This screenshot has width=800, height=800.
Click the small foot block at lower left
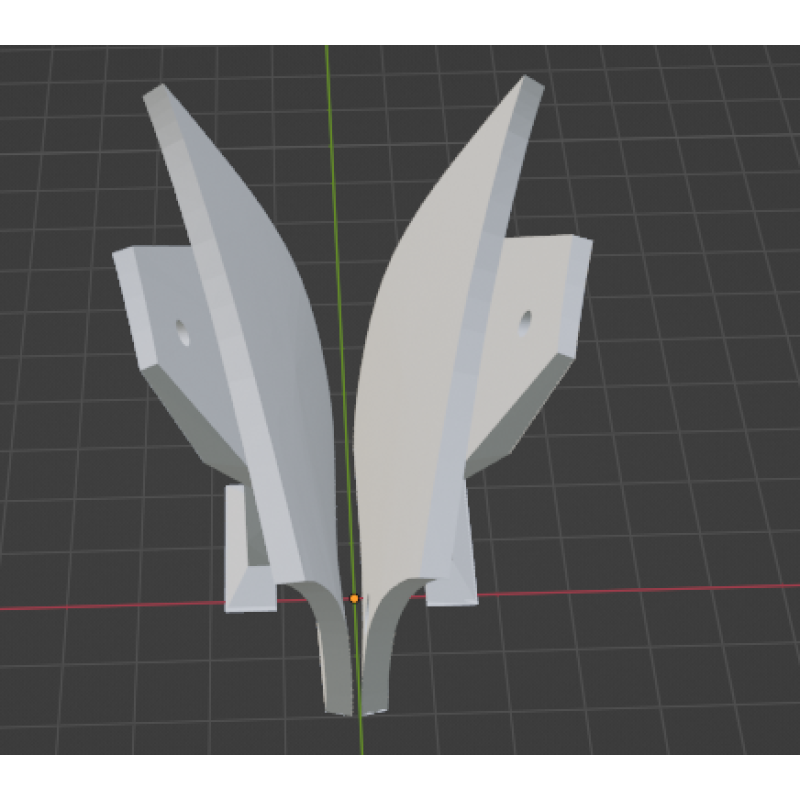249,588
